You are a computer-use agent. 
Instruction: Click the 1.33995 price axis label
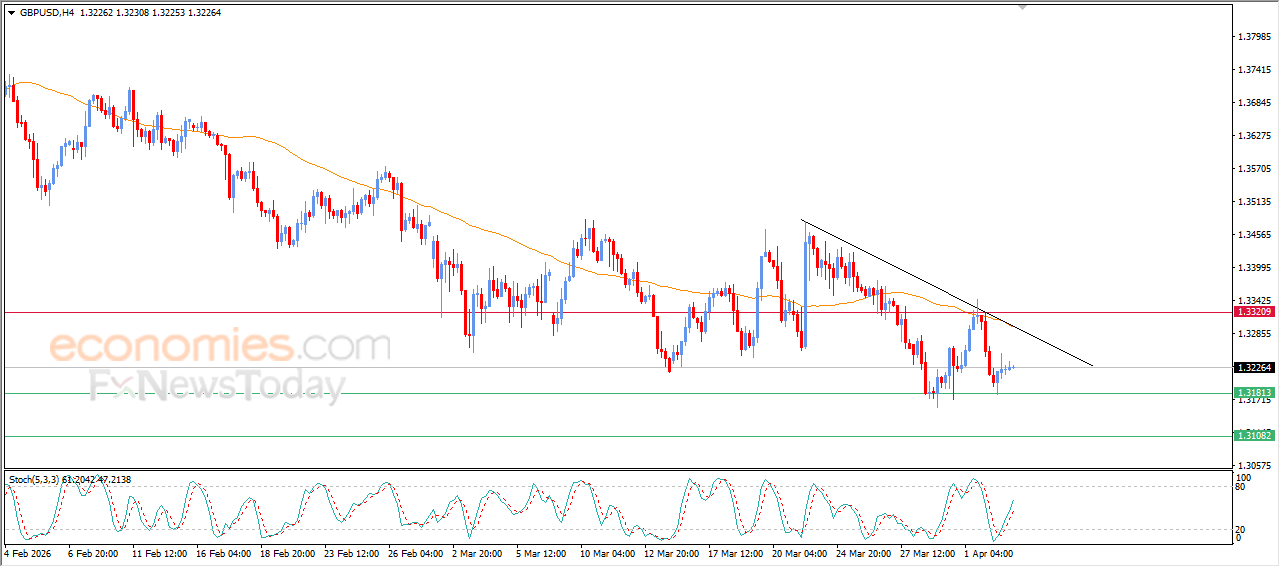point(1255,268)
